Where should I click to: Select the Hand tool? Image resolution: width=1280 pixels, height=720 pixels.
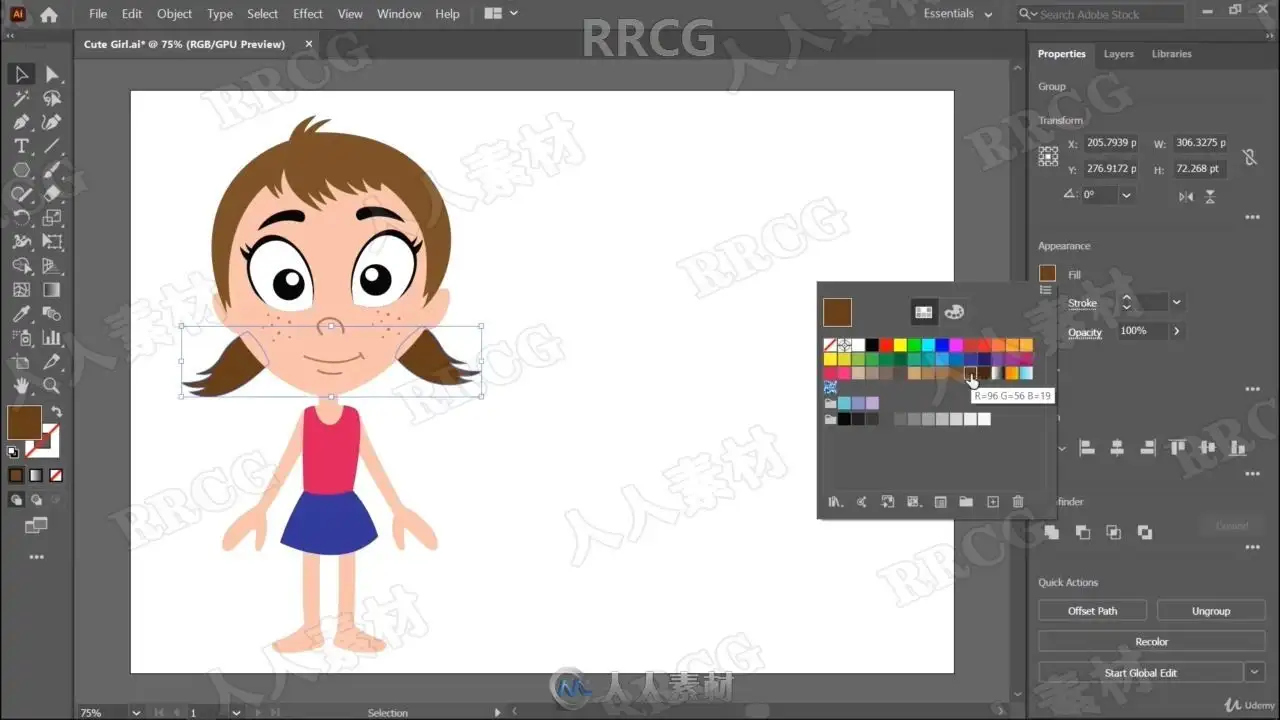click(21, 386)
